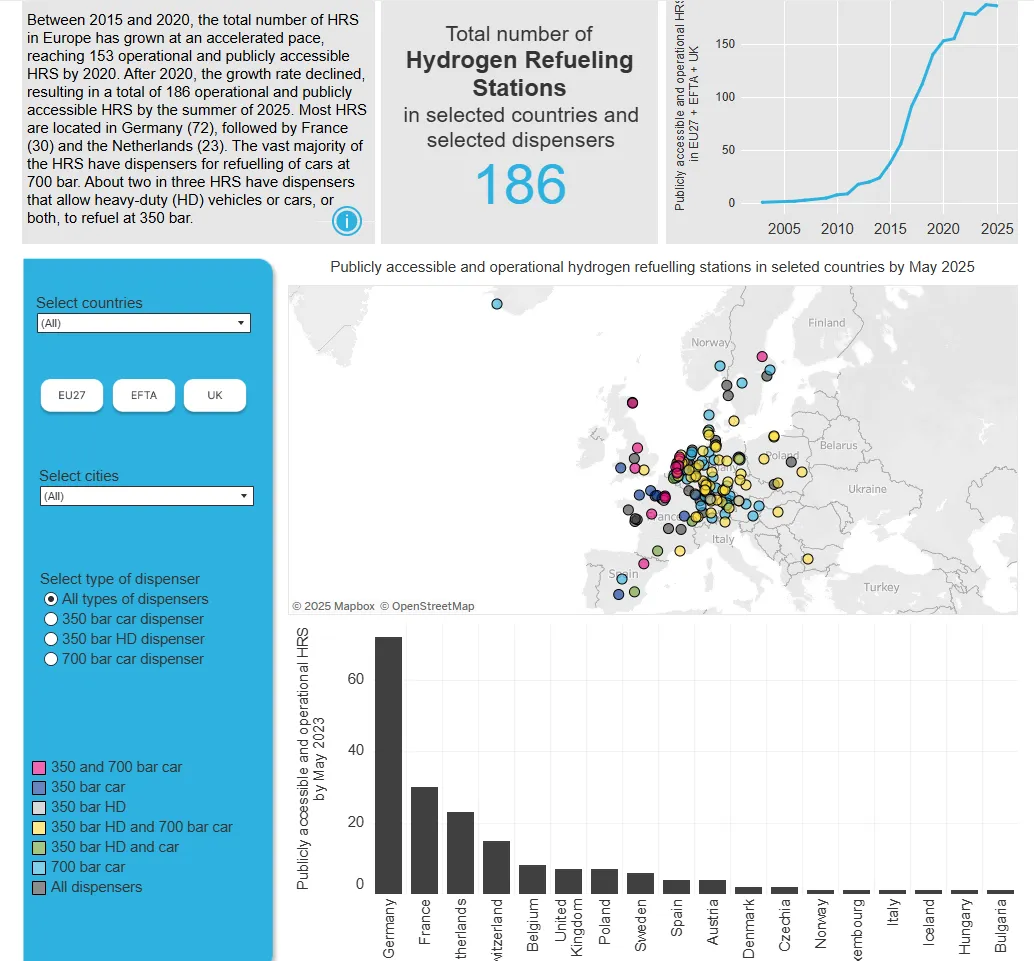Click the Bulgaria station marker on map

point(808,559)
